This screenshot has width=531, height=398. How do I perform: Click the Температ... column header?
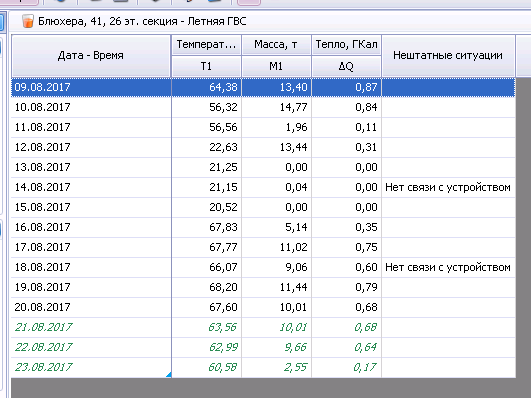[206, 45]
